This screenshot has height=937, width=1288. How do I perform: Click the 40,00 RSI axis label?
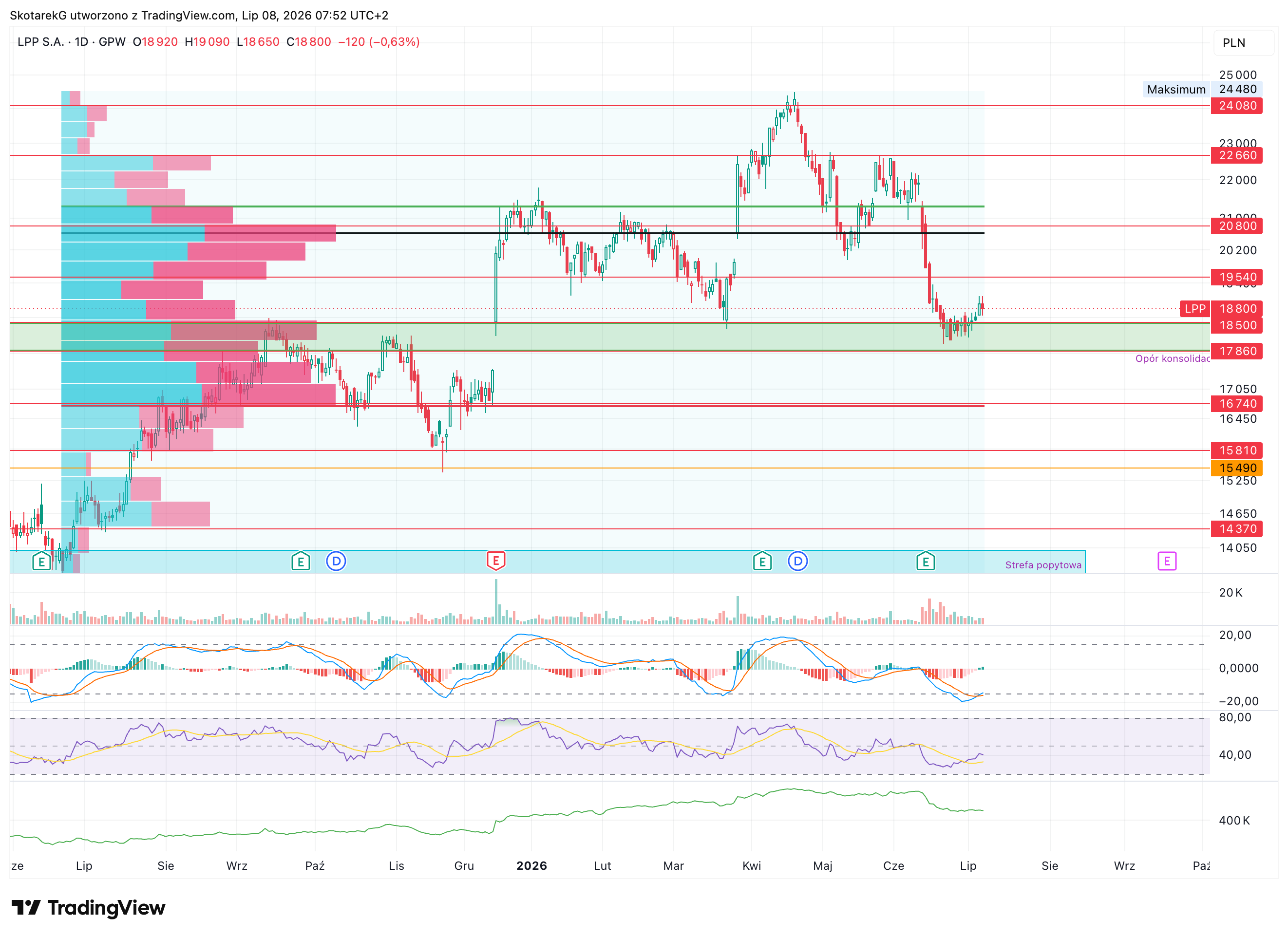(1235, 755)
